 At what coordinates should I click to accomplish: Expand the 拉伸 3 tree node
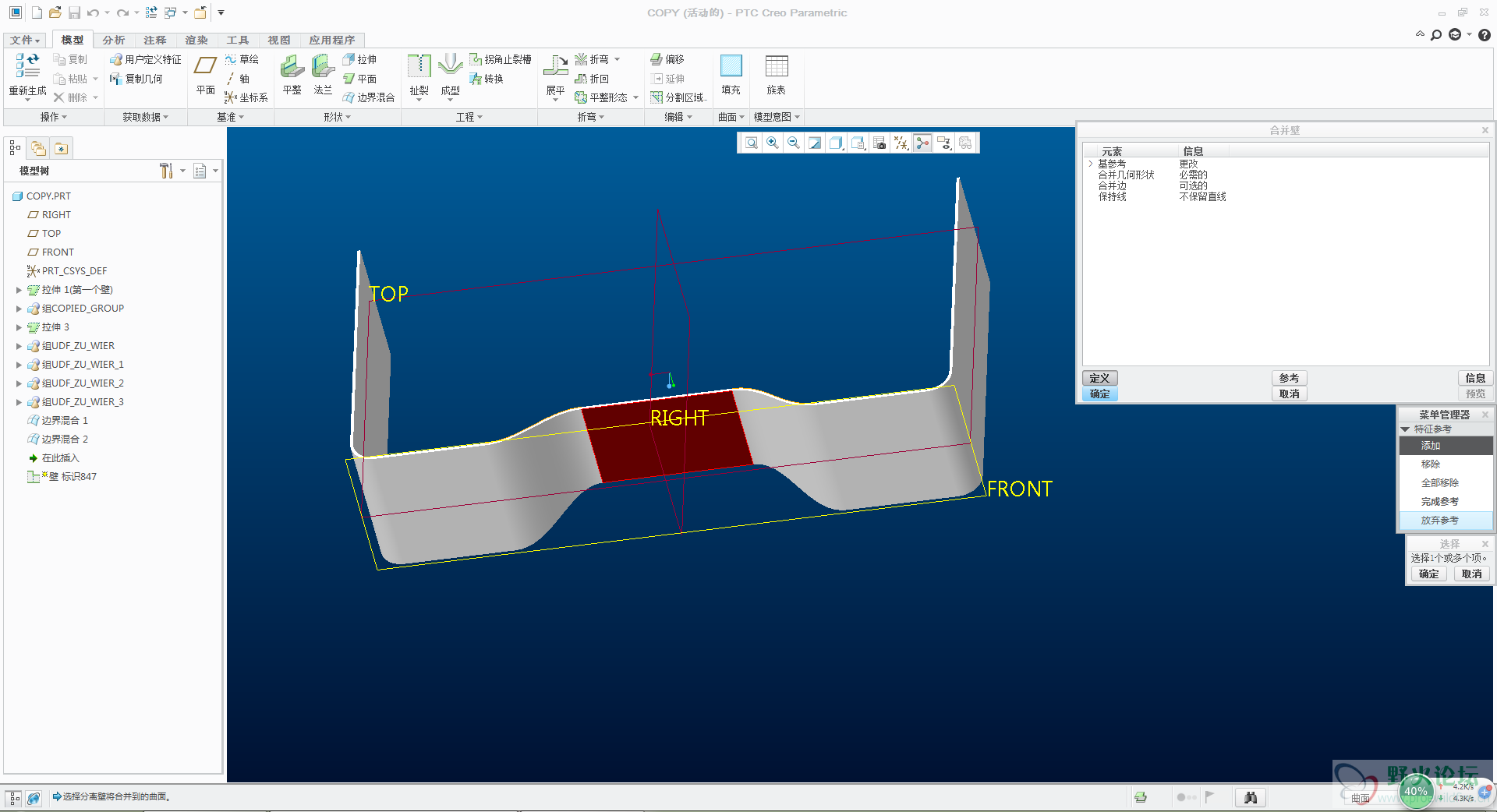click(x=19, y=327)
